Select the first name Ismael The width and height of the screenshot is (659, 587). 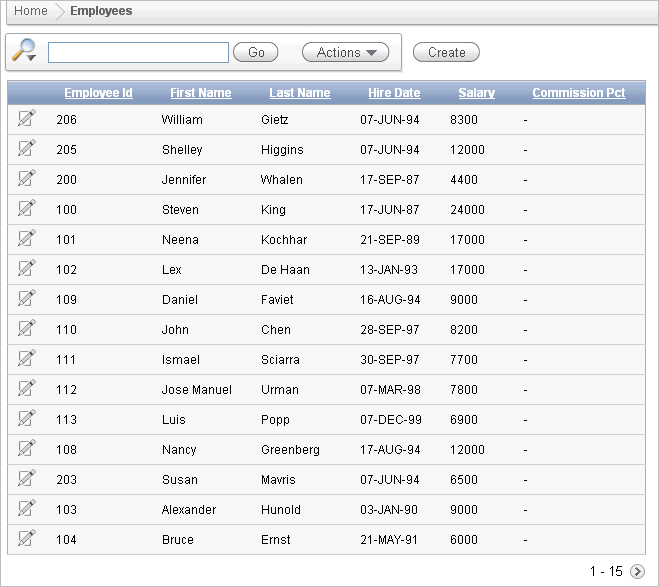click(181, 360)
